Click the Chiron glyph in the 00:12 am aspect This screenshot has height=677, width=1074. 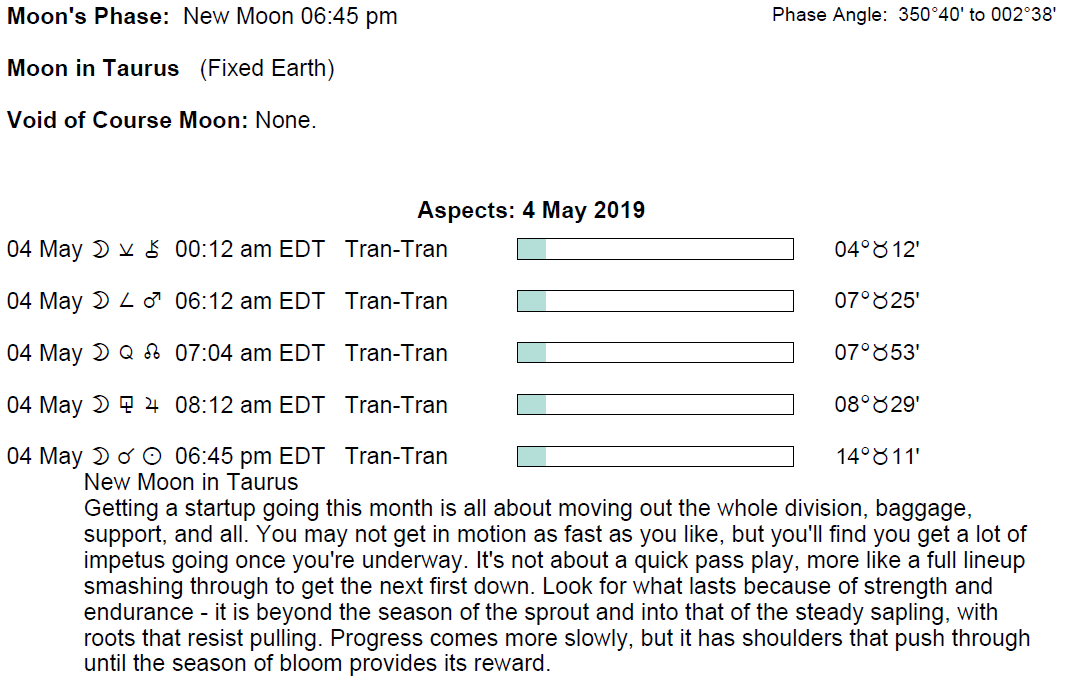point(152,250)
